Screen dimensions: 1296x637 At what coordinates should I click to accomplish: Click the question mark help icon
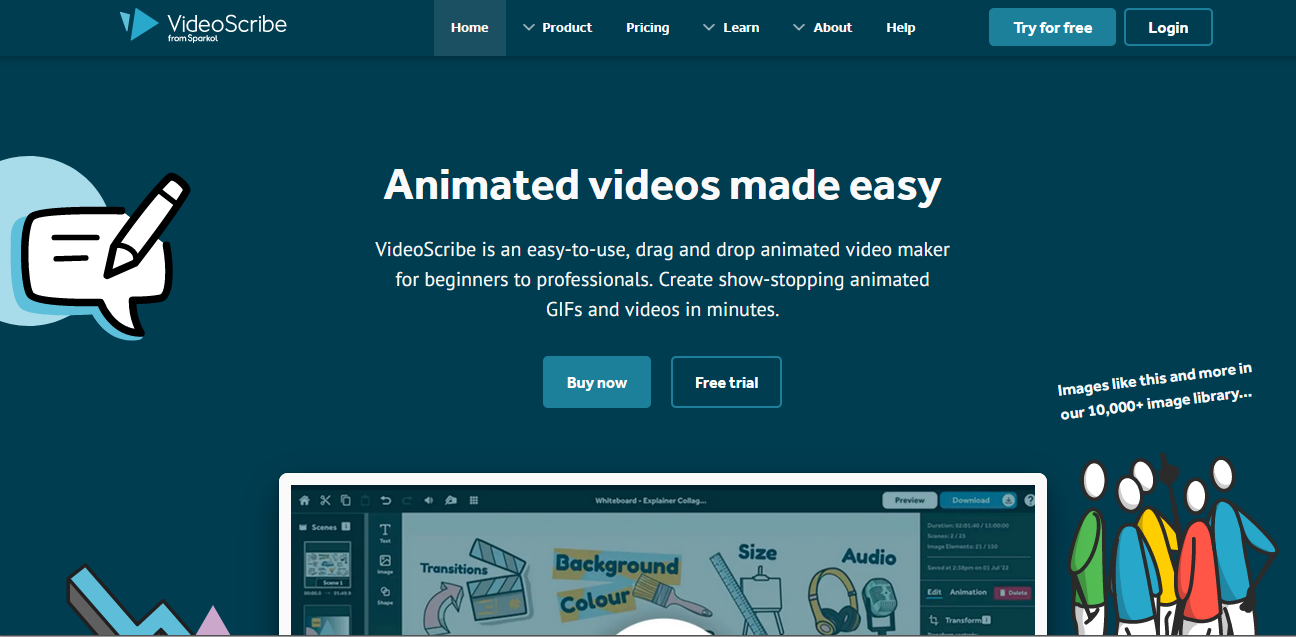(x=1030, y=500)
